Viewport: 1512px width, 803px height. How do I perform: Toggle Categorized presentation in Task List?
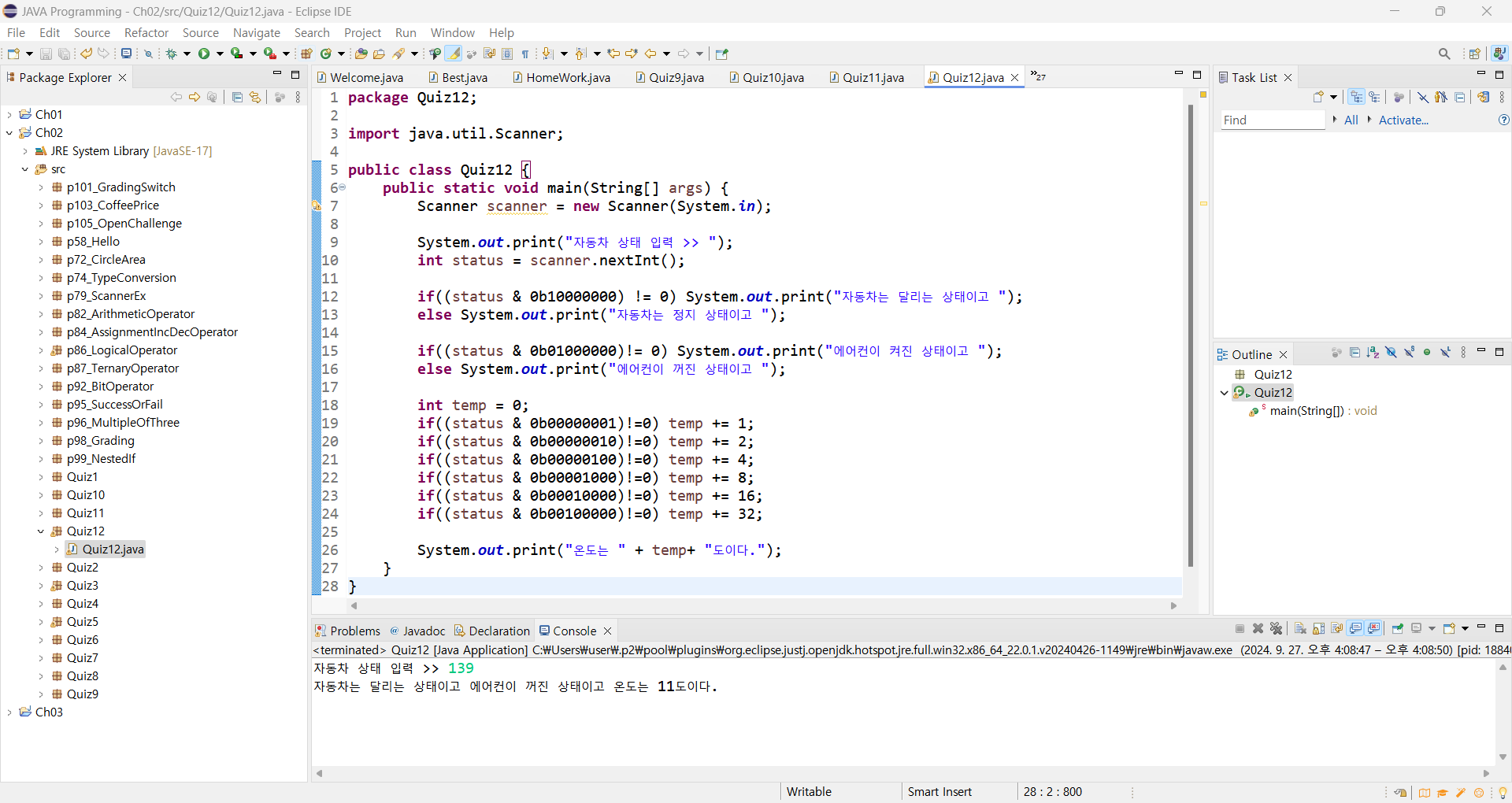tap(1356, 97)
